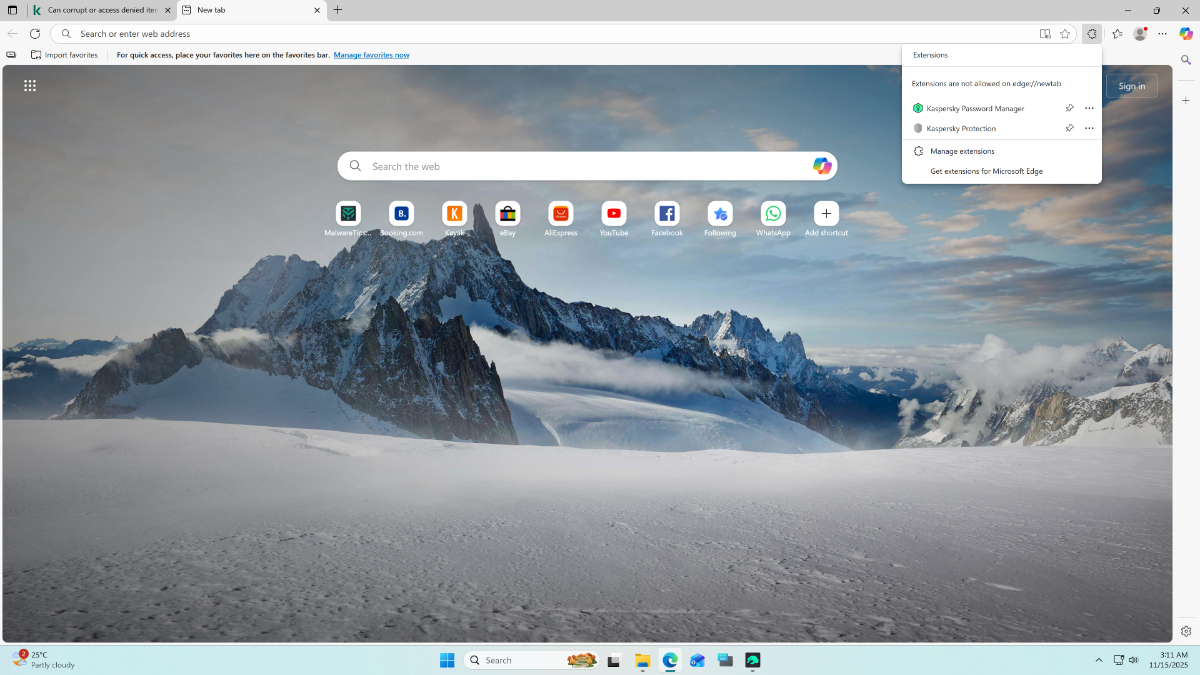This screenshot has width=1200, height=675.
Task: Click the Booking.com shortcut tile
Action: tap(401, 214)
